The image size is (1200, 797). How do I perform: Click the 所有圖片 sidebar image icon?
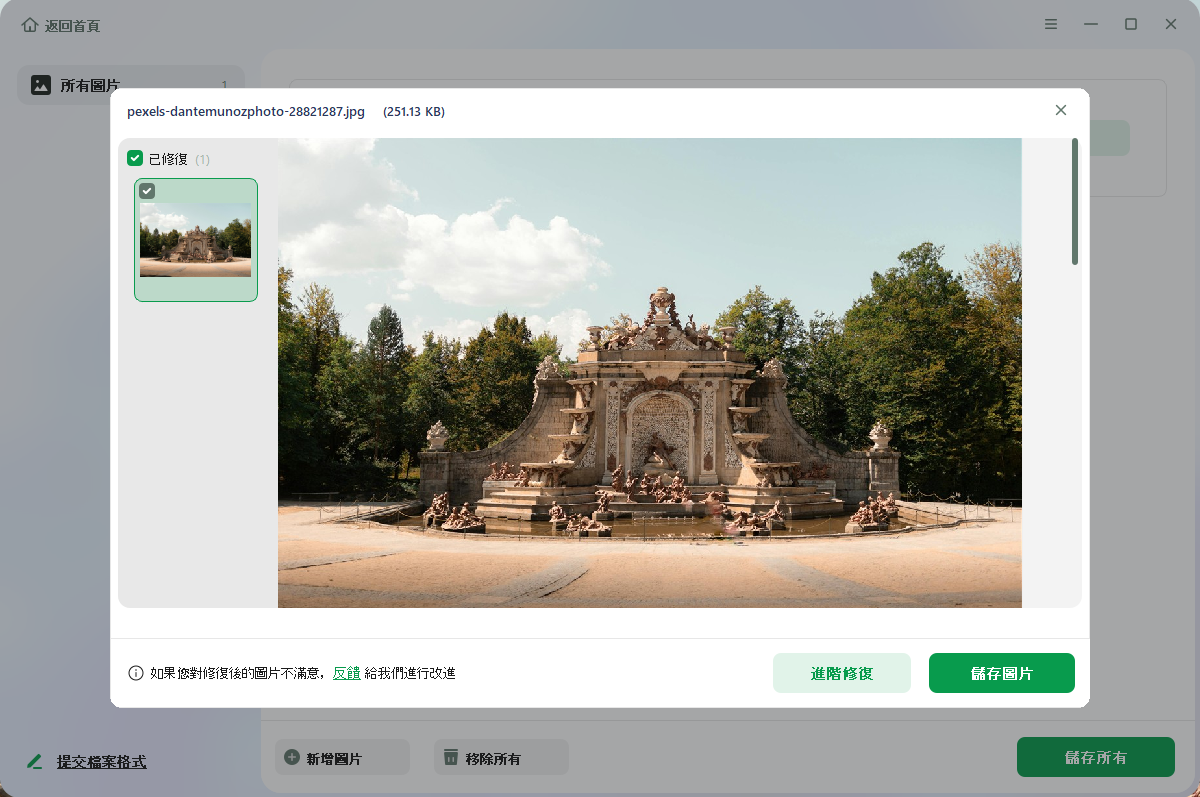pyautogui.click(x=41, y=85)
